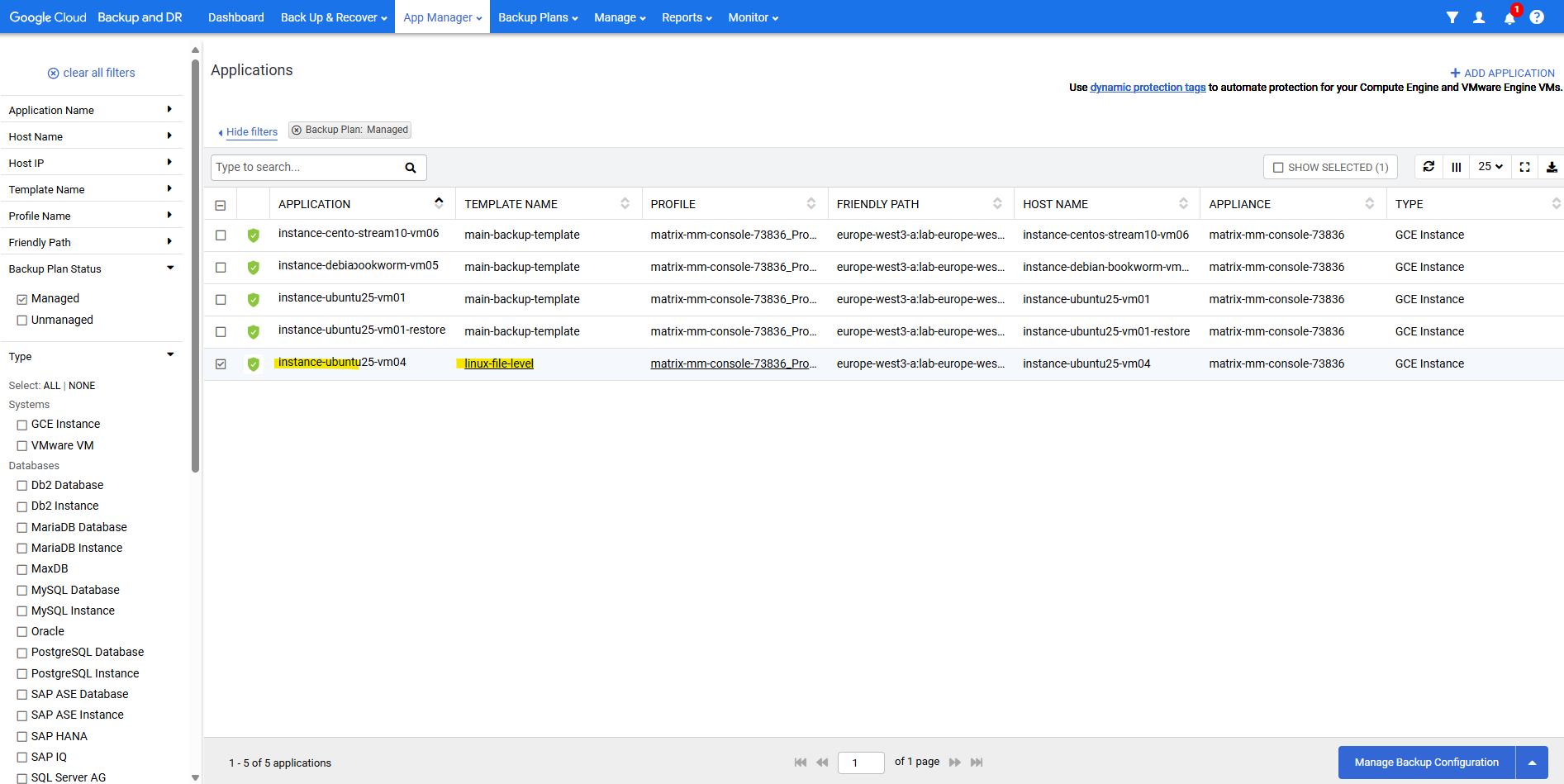This screenshot has height=784, width=1564.
Task: Open the Backup Plans menu
Action: [x=538, y=17]
